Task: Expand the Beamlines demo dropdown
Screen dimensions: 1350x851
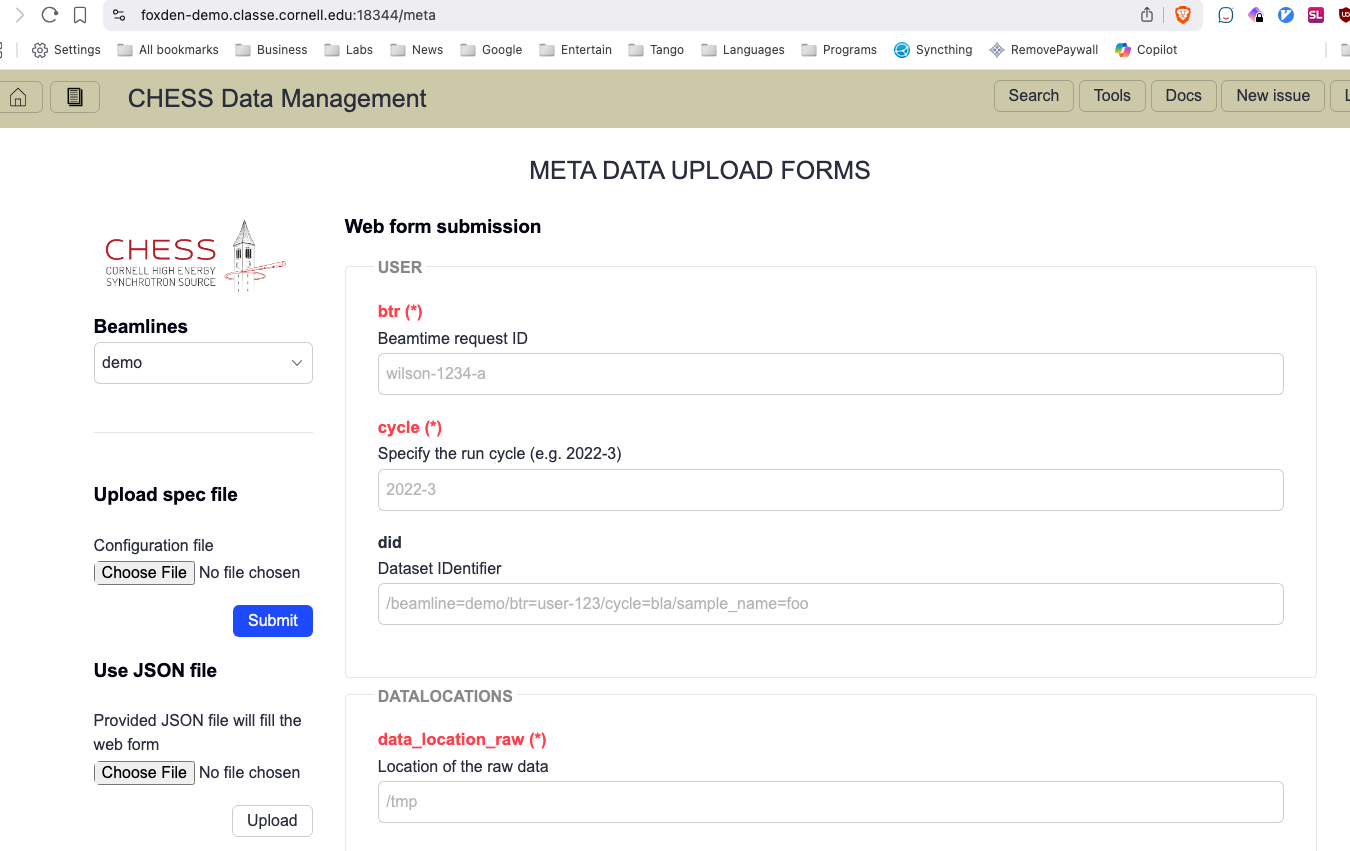Action: [x=203, y=363]
